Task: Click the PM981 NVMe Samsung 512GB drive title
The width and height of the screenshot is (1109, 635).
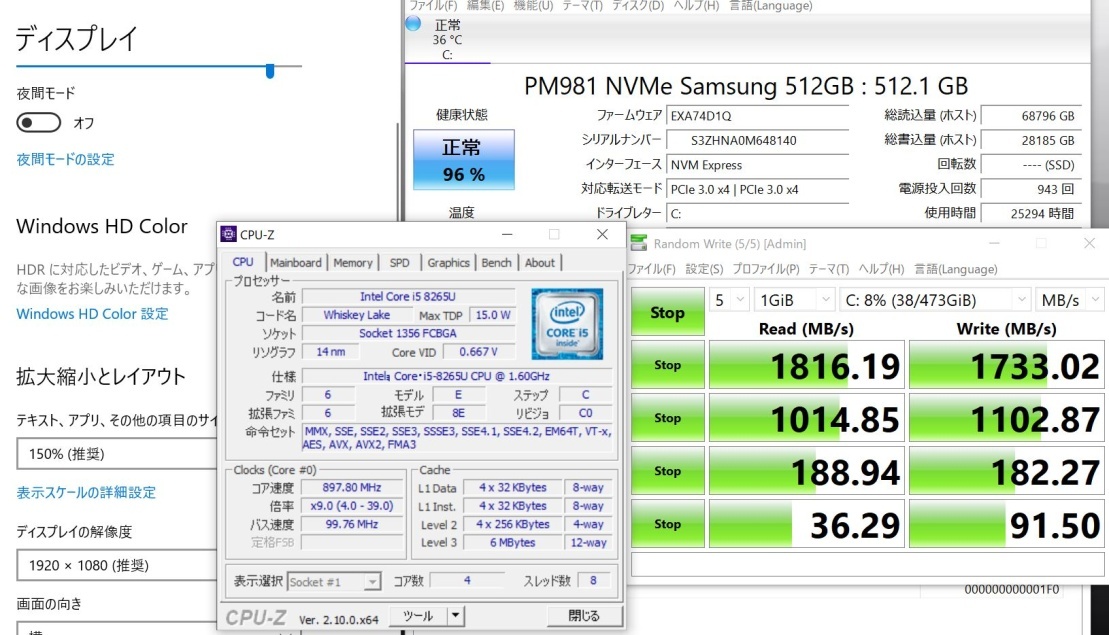Action: (745, 86)
